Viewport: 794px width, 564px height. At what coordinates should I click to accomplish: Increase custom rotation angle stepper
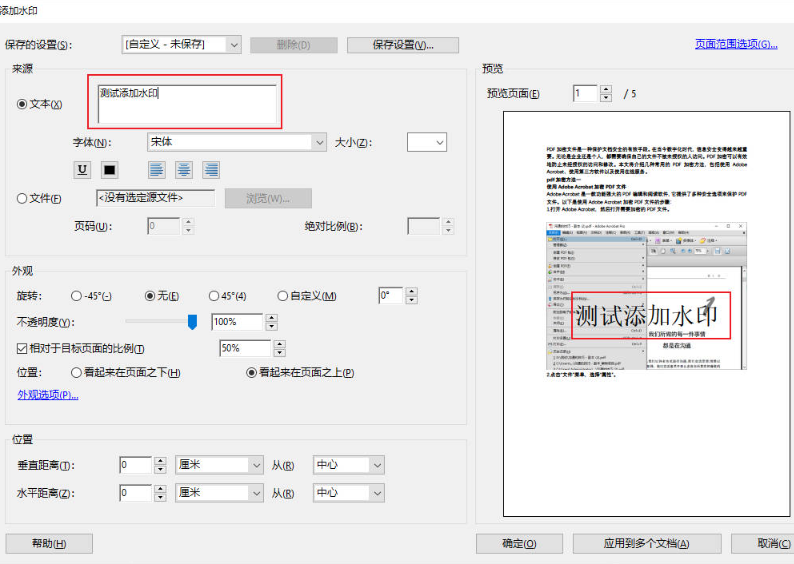point(412,291)
